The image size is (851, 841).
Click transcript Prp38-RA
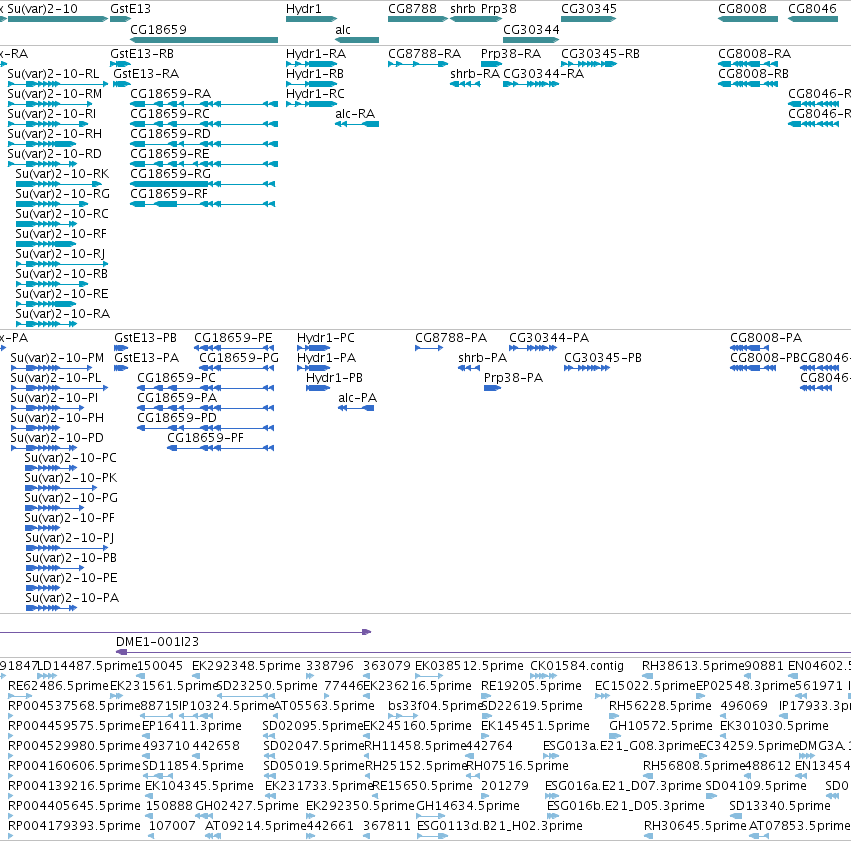pos(491,64)
